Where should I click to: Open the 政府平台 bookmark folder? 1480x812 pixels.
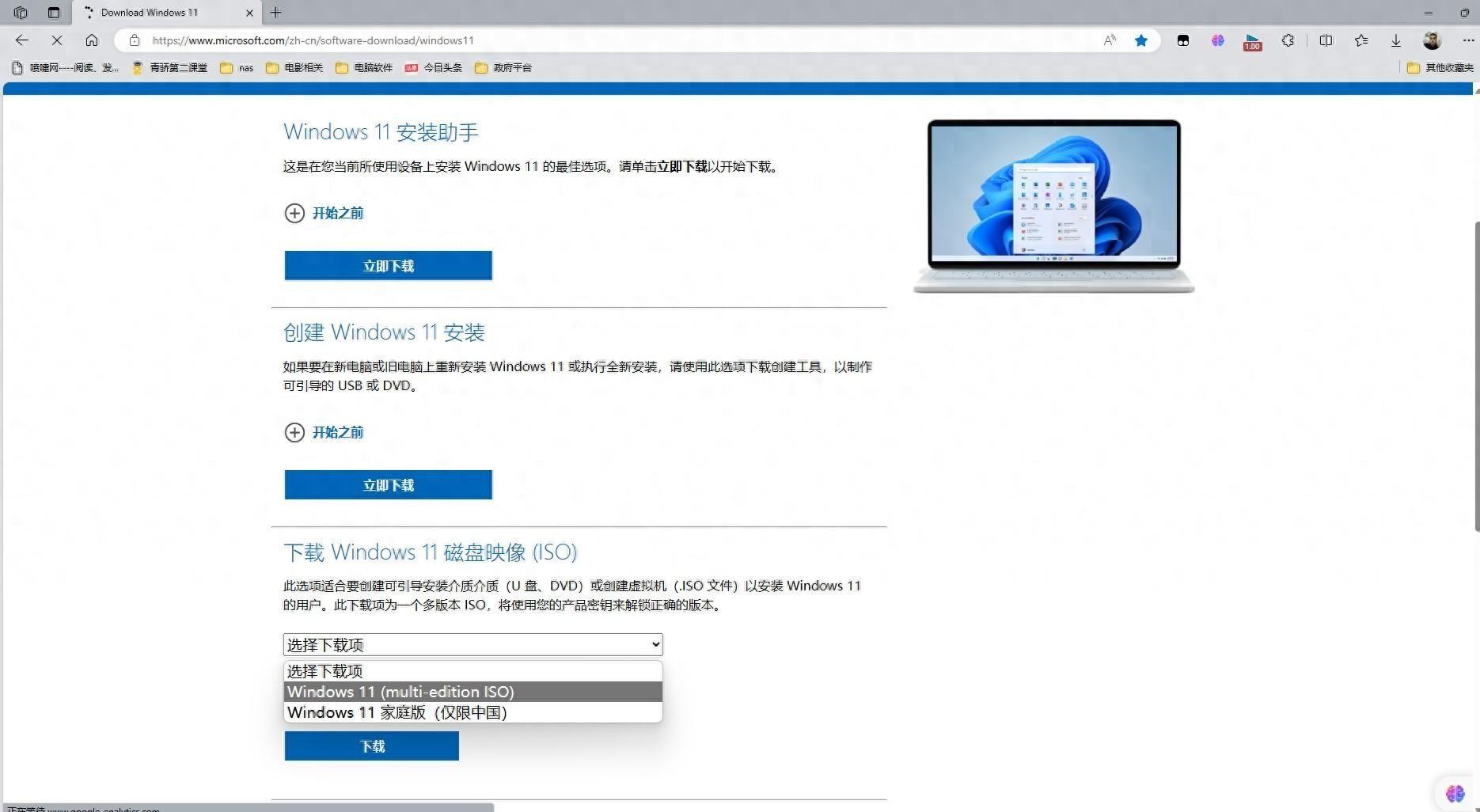[503, 68]
